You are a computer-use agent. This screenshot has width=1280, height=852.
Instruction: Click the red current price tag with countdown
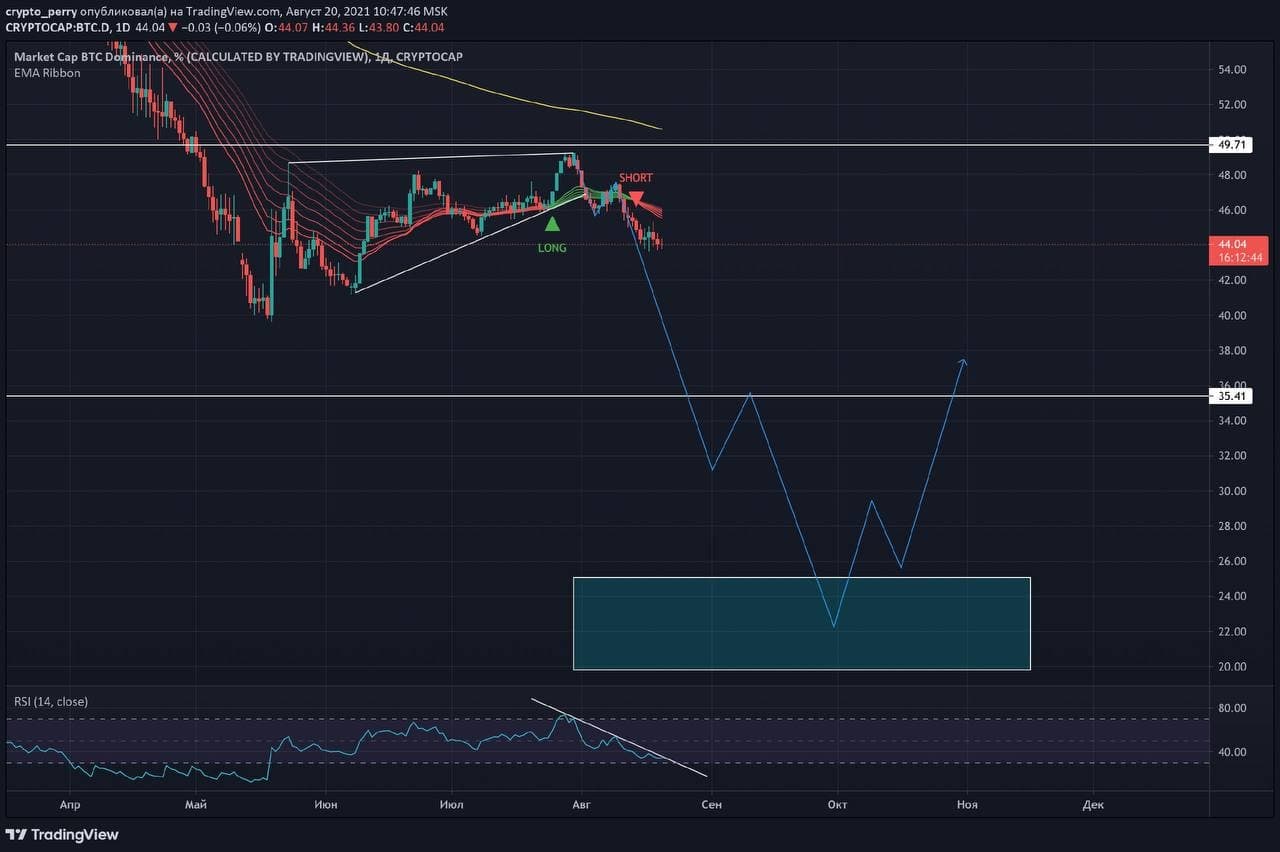(1241, 250)
